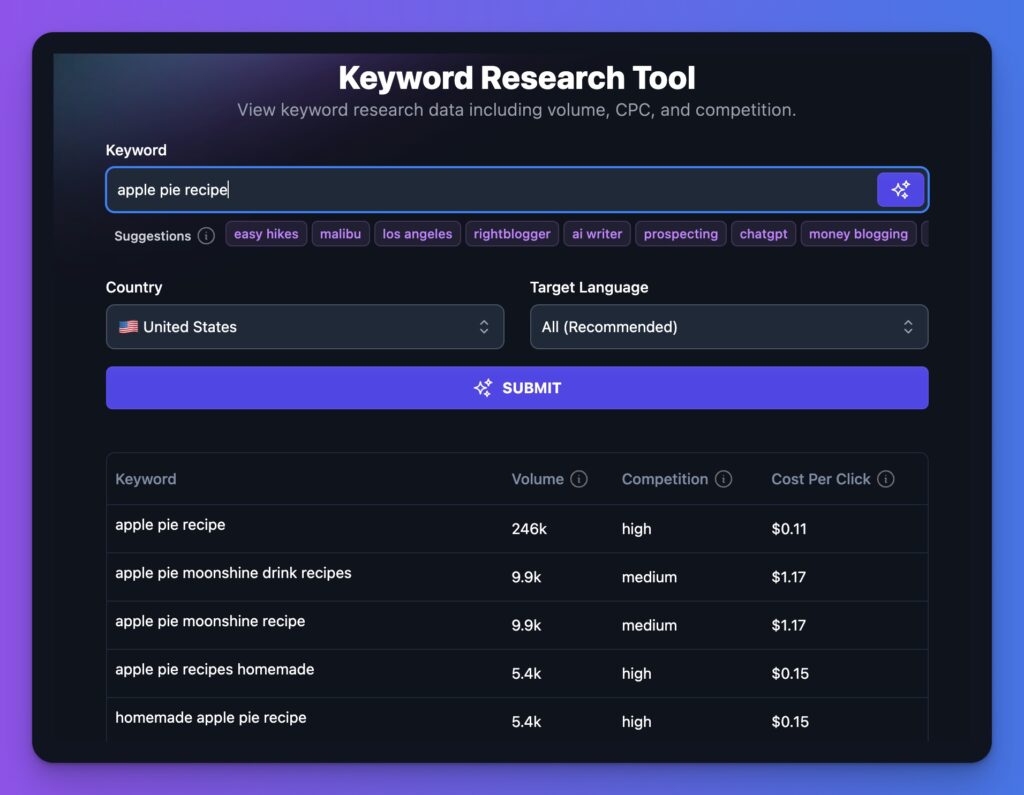Open the Target Language dropdown
1024x795 pixels.
point(729,326)
